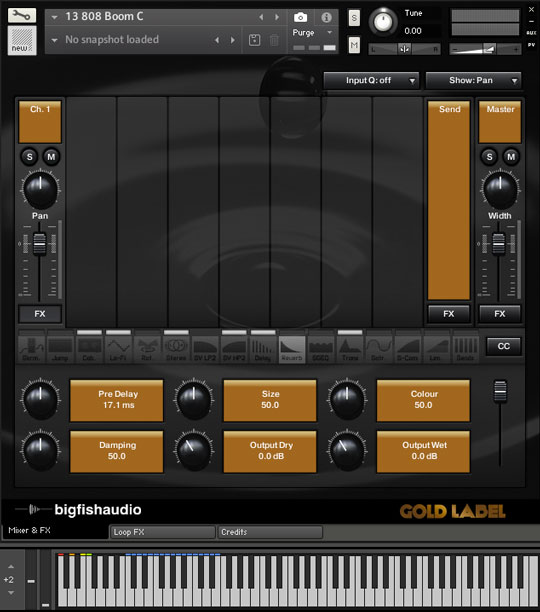The height and width of the screenshot is (612, 540).
Task: Select the Master channel header
Action: 500,122
